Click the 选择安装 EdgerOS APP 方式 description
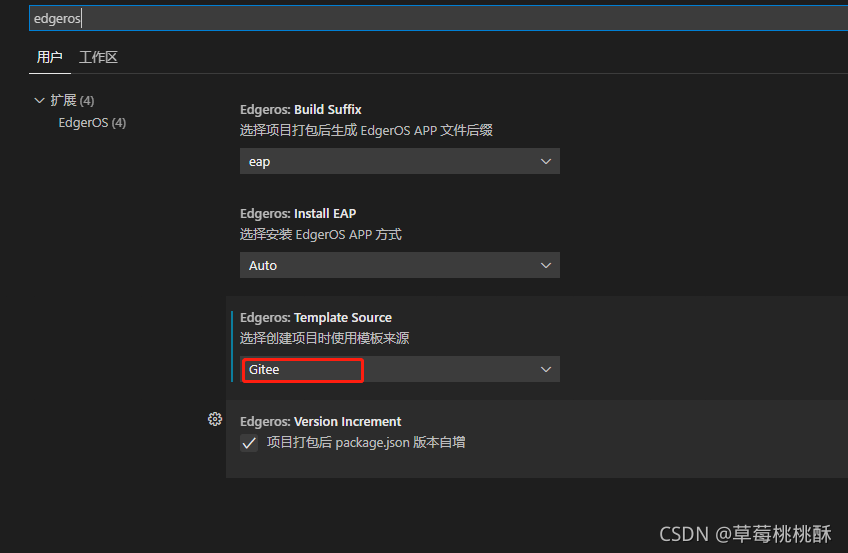Viewport: 848px width, 553px height. (321, 235)
